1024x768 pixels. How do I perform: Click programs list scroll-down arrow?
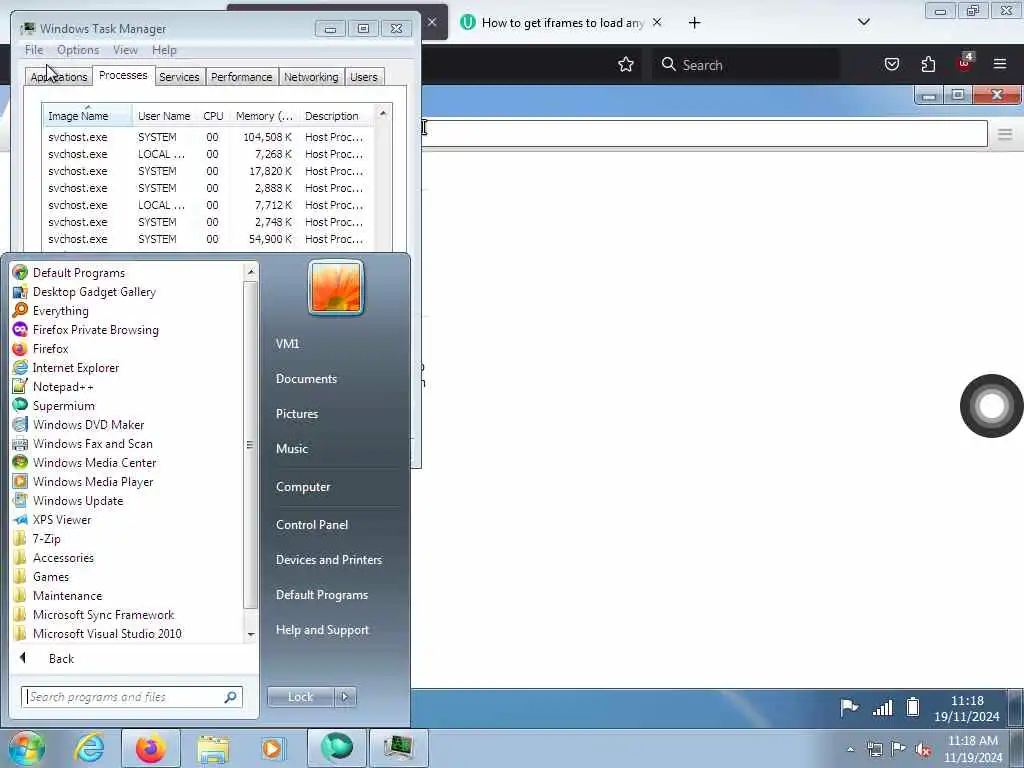pyautogui.click(x=251, y=634)
